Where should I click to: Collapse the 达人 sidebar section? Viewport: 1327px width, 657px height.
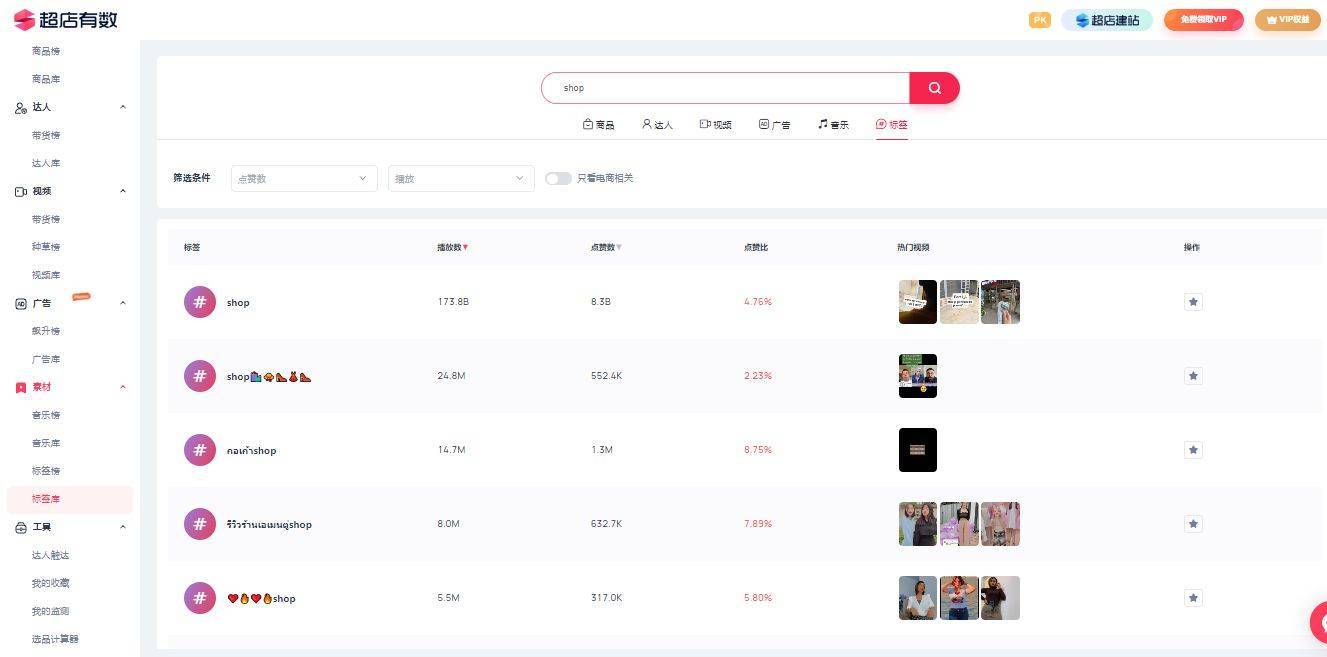click(122, 106)
